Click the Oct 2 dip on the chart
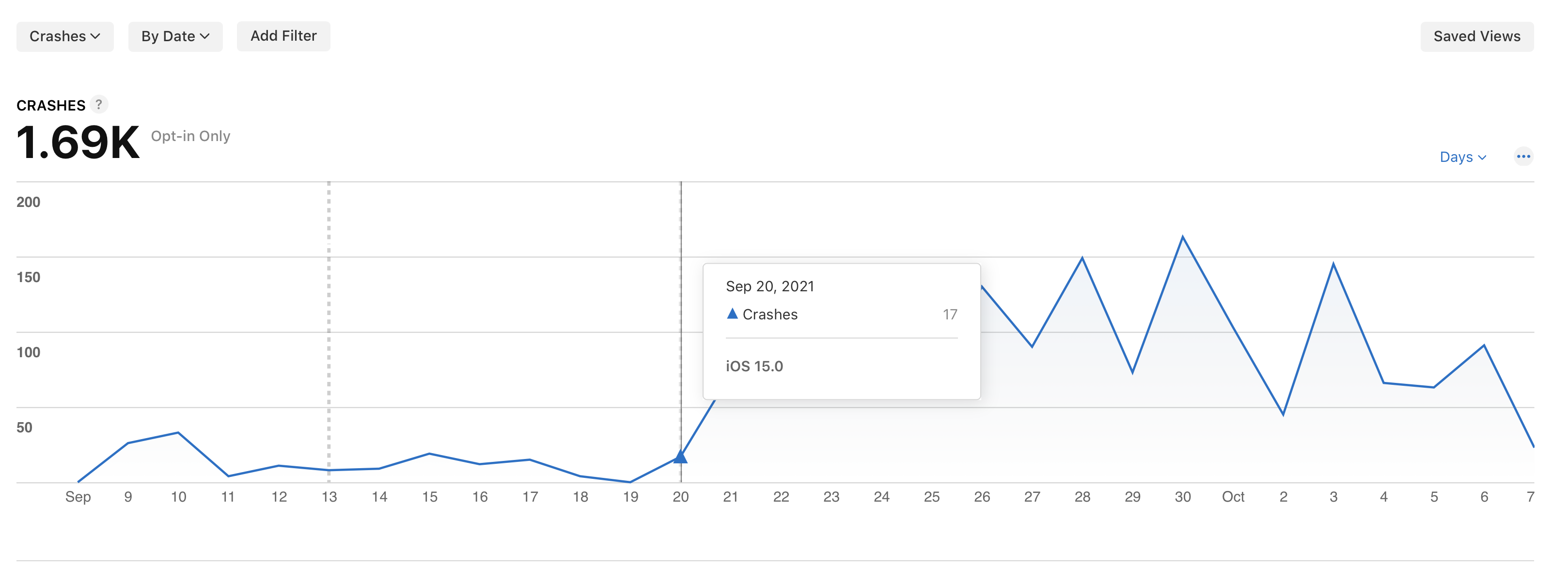This screenshot has width=1568, height=569. [x=1283, y=414]
